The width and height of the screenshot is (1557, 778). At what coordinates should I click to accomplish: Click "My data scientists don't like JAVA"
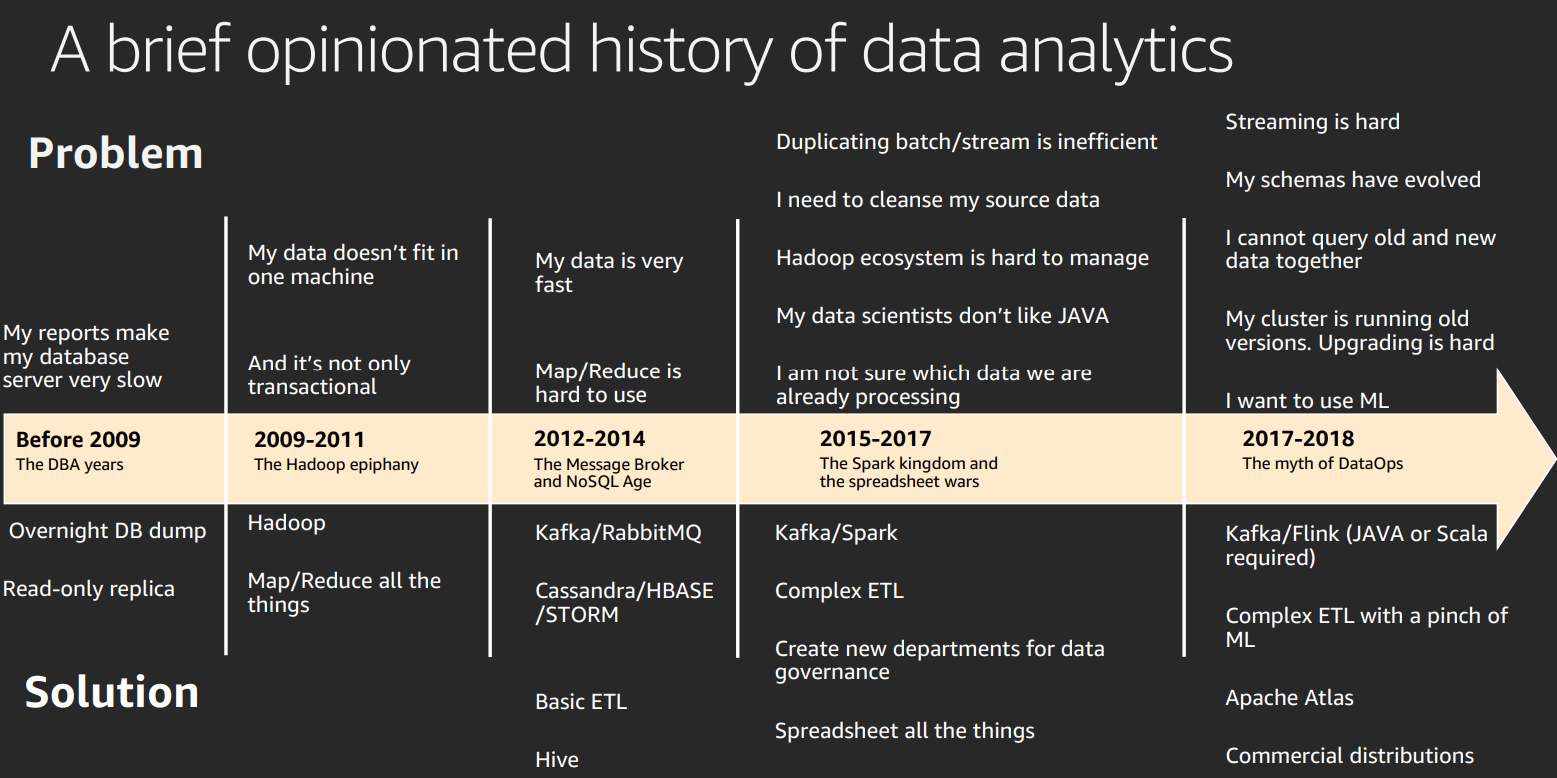tap(942, 316)
